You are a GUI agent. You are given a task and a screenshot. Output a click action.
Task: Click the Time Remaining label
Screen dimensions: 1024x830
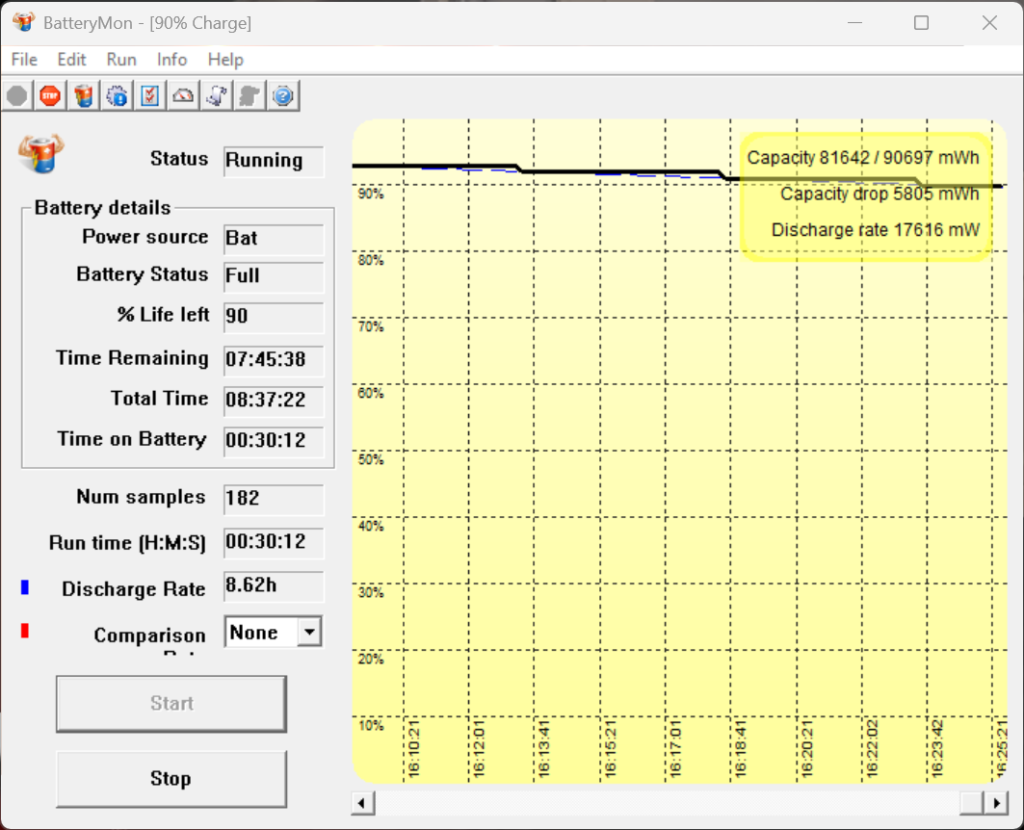(x=132, y=359)
